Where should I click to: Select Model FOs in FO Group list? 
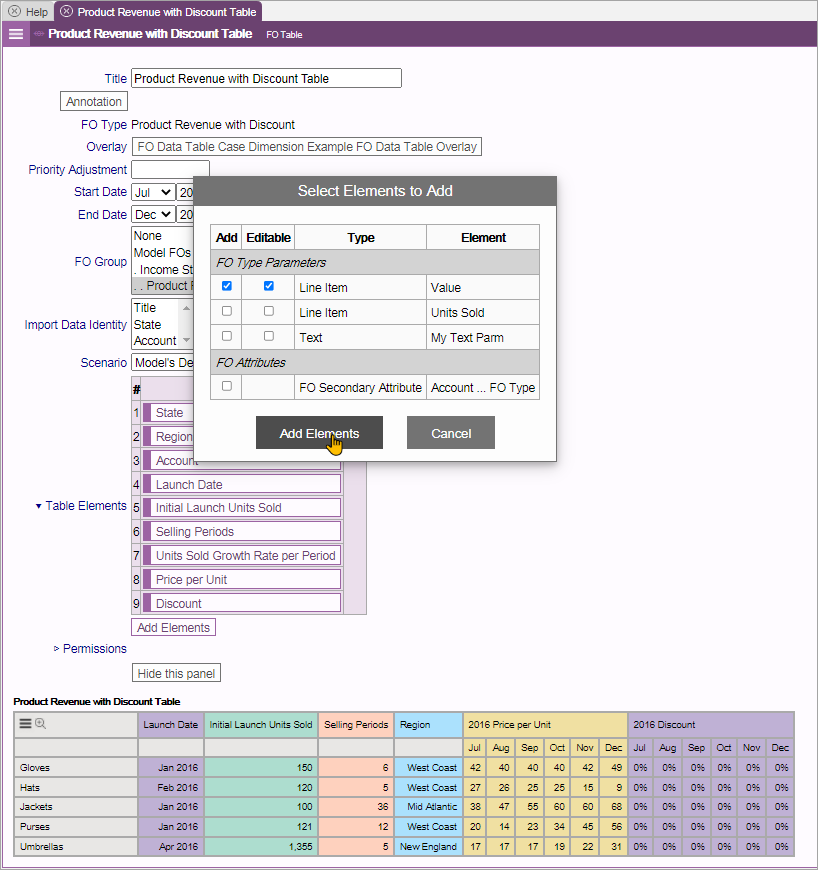pyautogui.click(x=162, y=252)
